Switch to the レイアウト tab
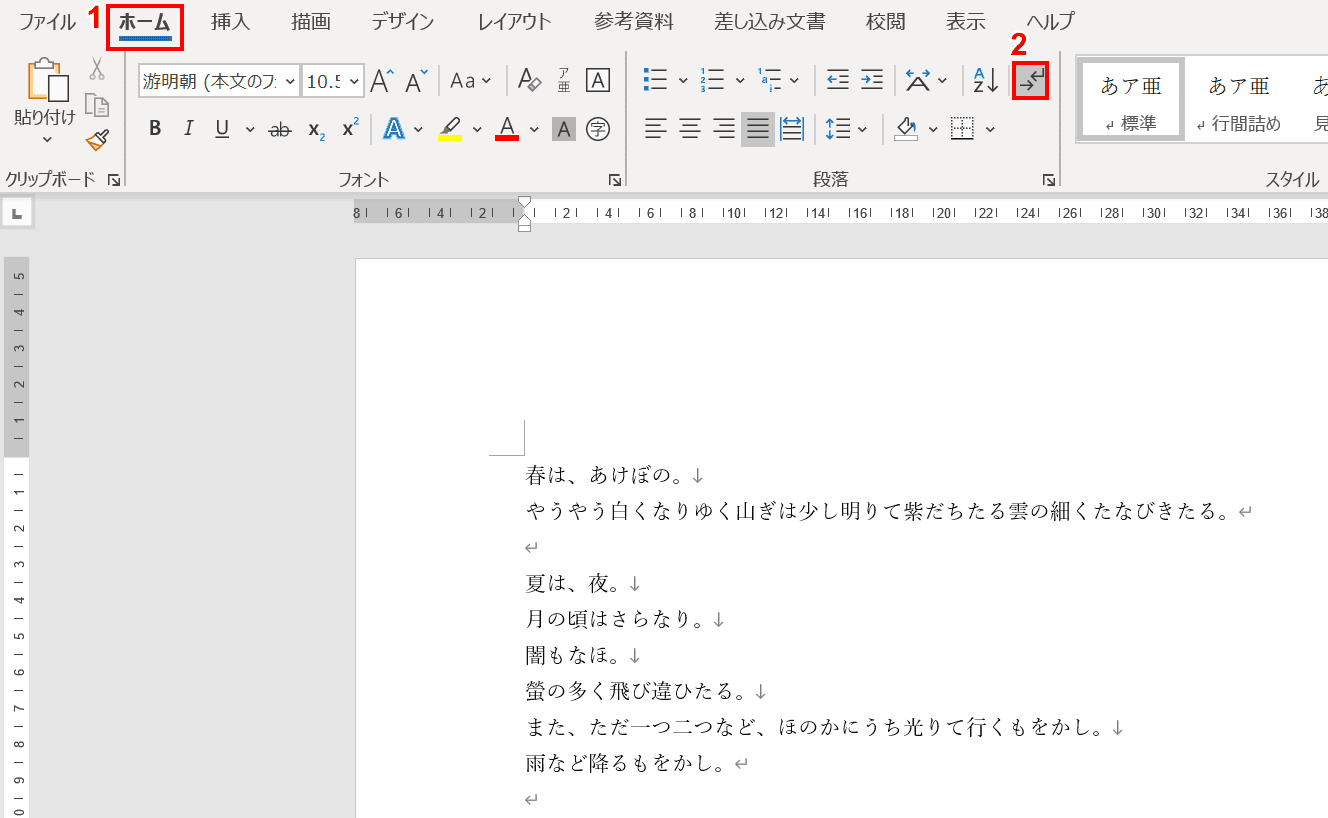Screen dimensions: 1328x818 [x=514, y=21]
